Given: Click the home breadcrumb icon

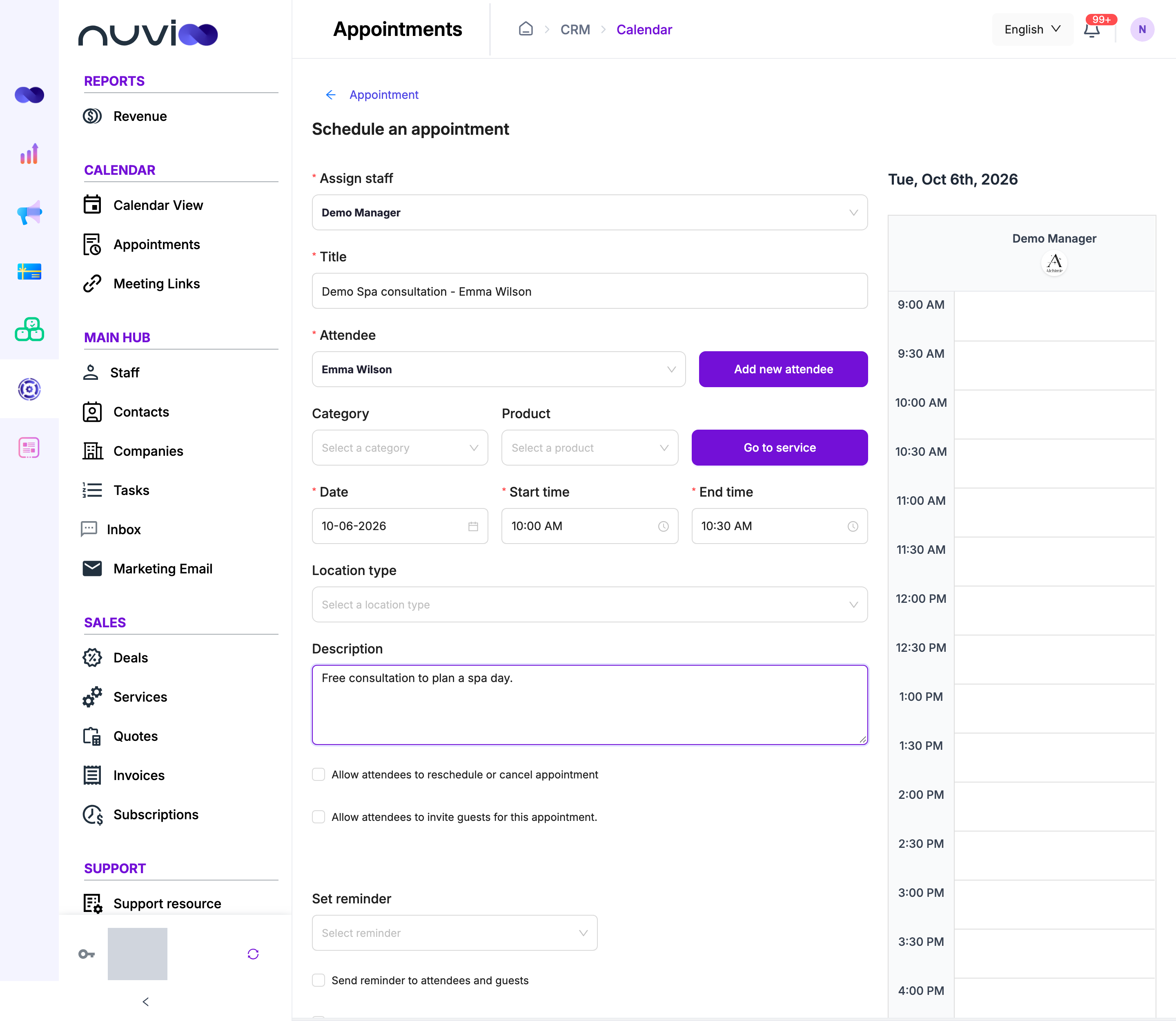Looking at the screenshot, I should pyautogui.click(x=526, y=29).
